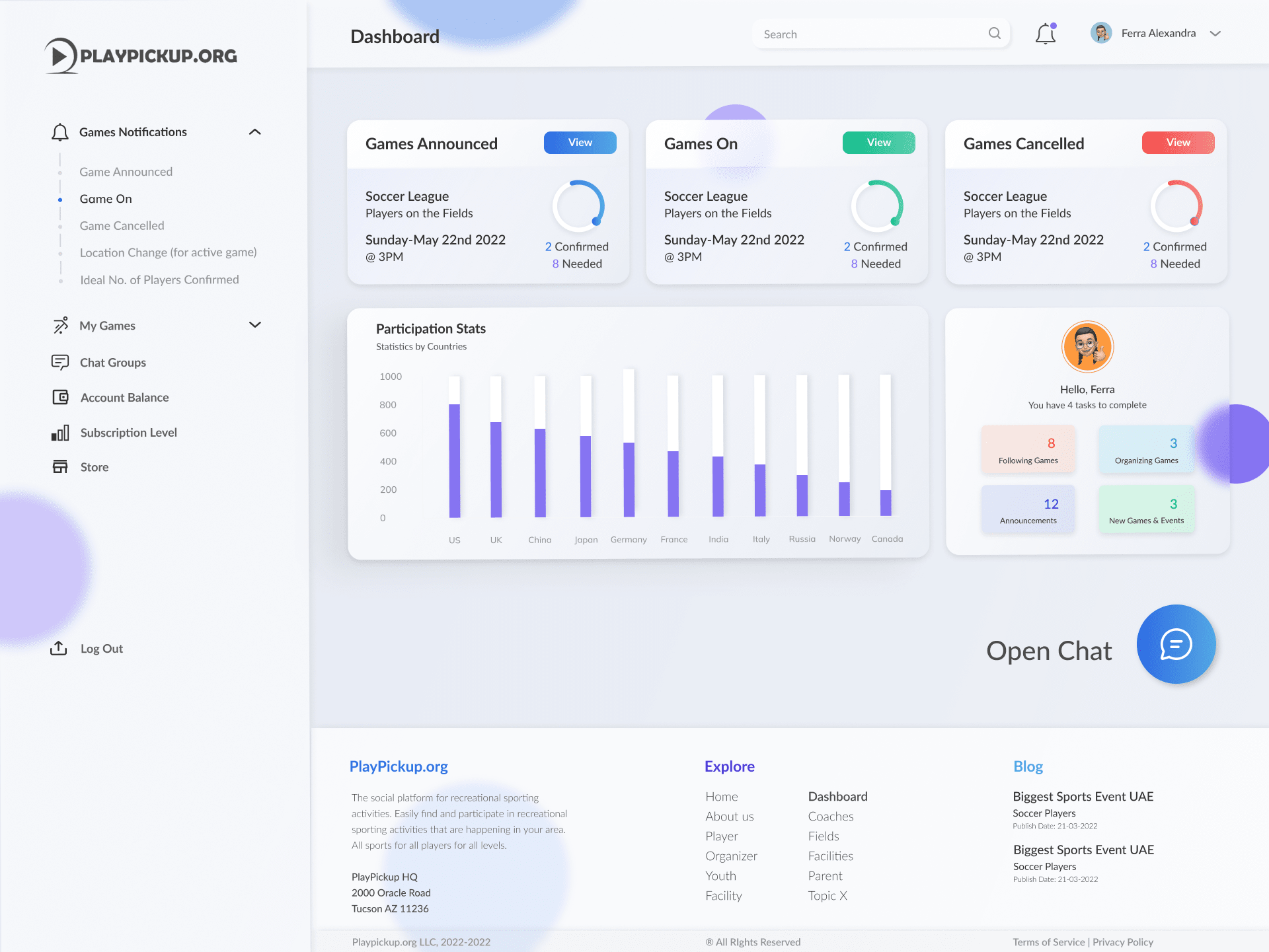The height and width of the screenshot is (952, 1269).
Task: Click red progress ring in Games Cancelled
Action: click(x=1176, y=206)
